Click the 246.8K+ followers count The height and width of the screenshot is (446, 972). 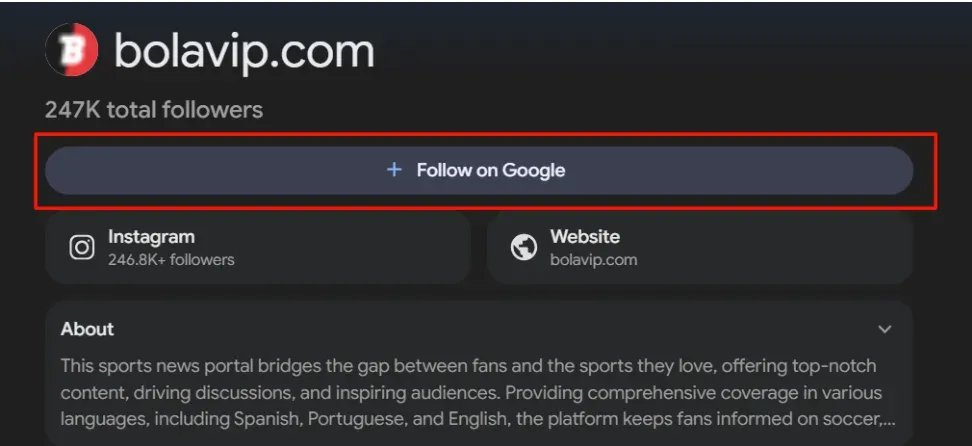click(x=171, y=260)
